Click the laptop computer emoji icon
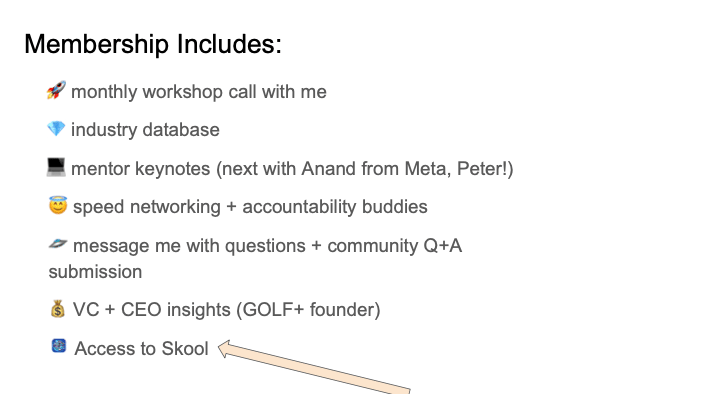Screen dimensions: 728x394 [56, 167]
